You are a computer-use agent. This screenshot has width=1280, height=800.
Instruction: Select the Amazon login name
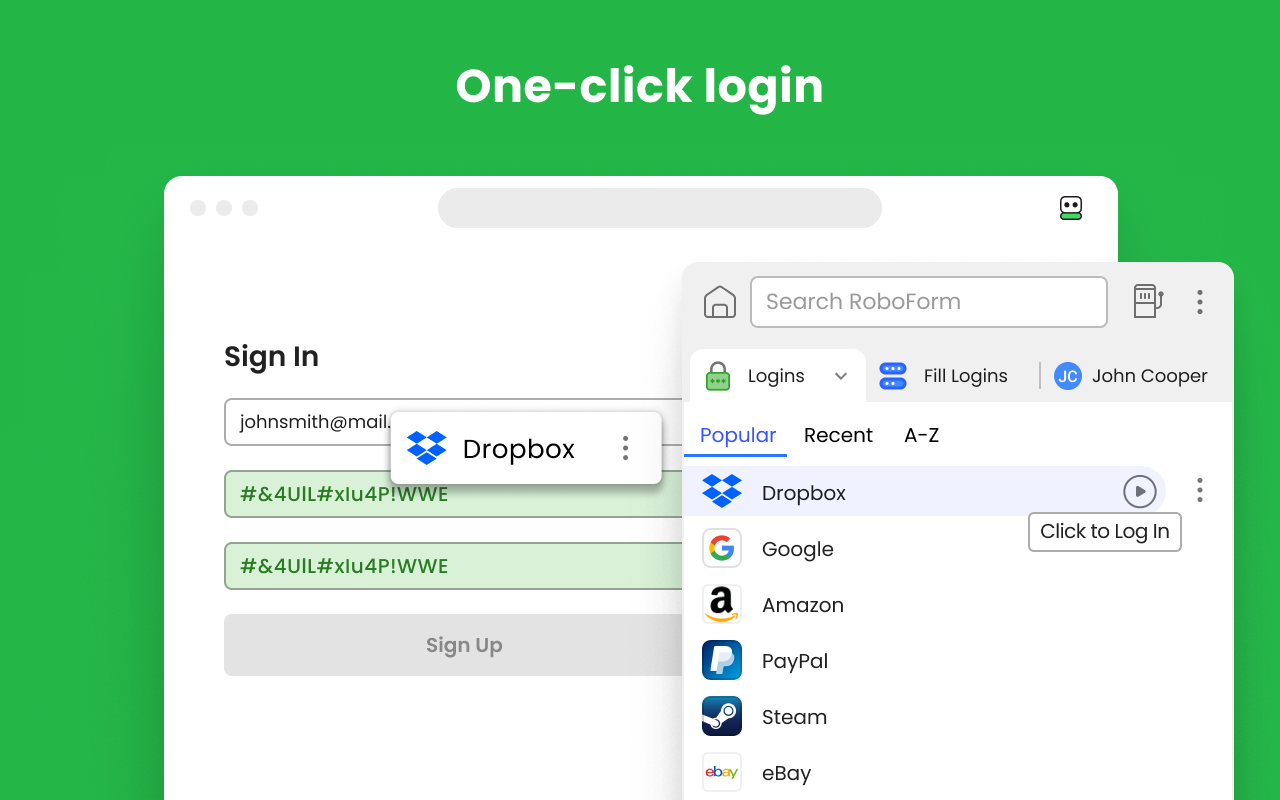point(803,605)
